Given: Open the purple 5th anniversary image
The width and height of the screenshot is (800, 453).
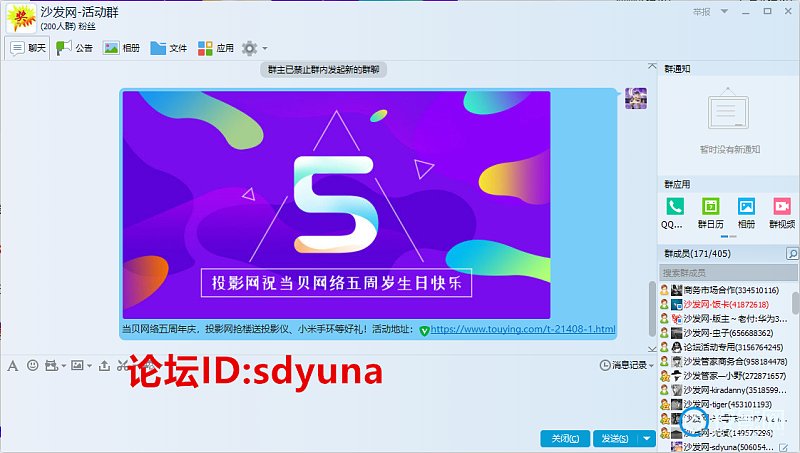Looking at the screenshot, I should point(337,205).
